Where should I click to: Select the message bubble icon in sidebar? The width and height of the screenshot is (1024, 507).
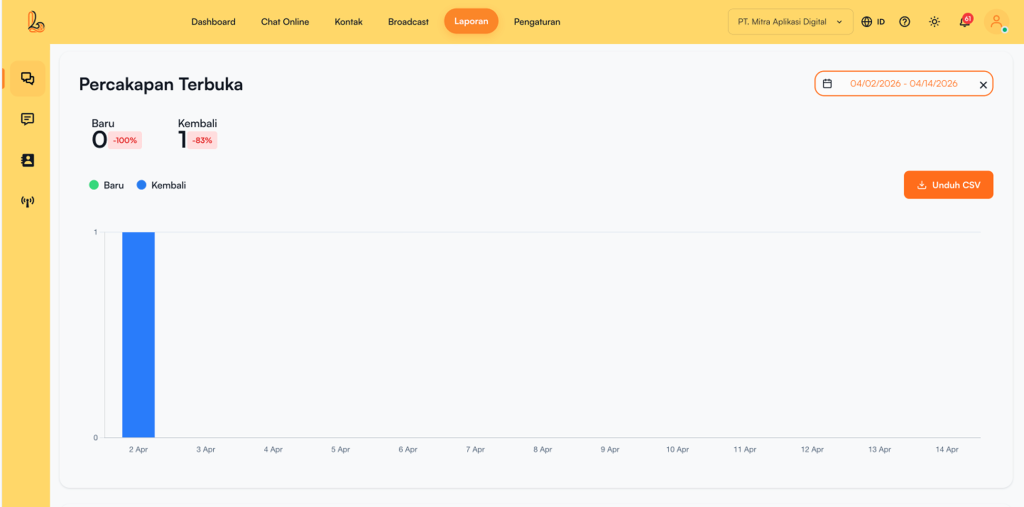tap(27, 119)
